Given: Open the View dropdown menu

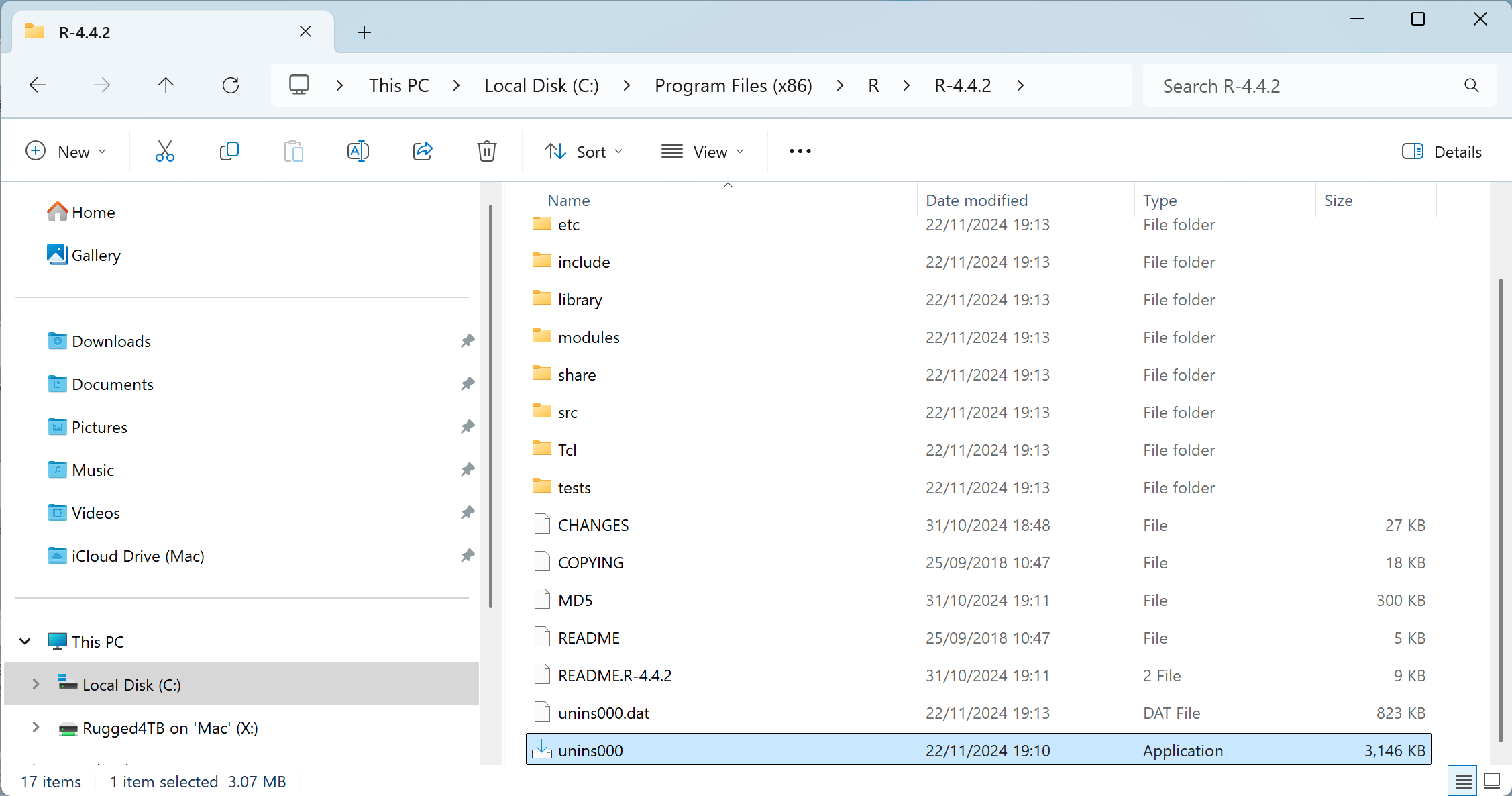Looking at the screenshot, I should coord(702,152).
